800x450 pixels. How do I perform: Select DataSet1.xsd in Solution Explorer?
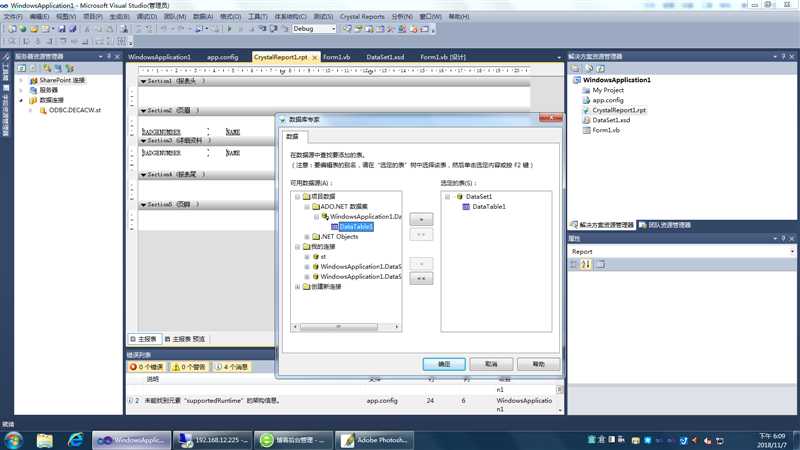[611, 120]
